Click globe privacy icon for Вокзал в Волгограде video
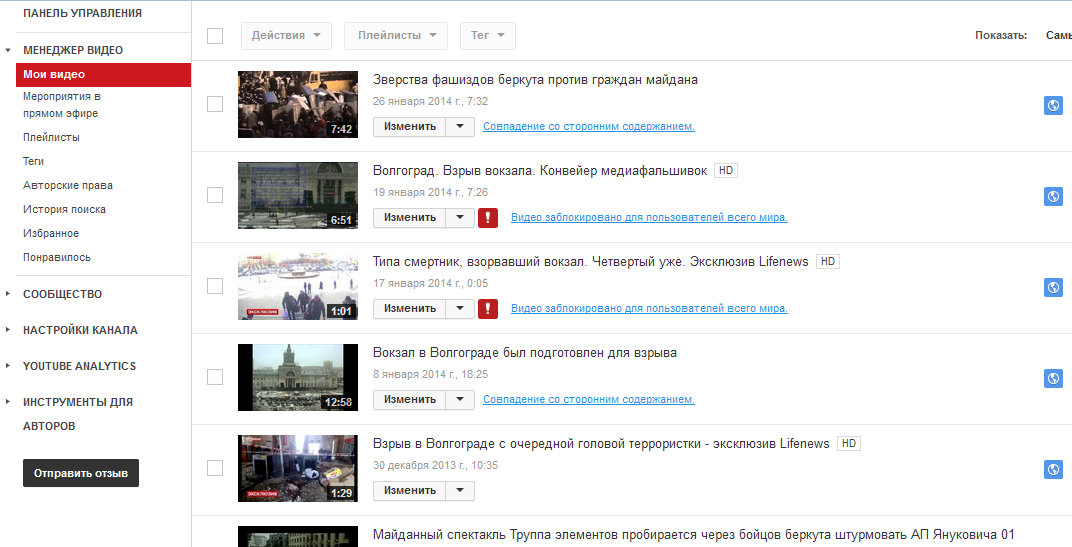Screen dimensions: 1072x547 [x=1053, y=378]
